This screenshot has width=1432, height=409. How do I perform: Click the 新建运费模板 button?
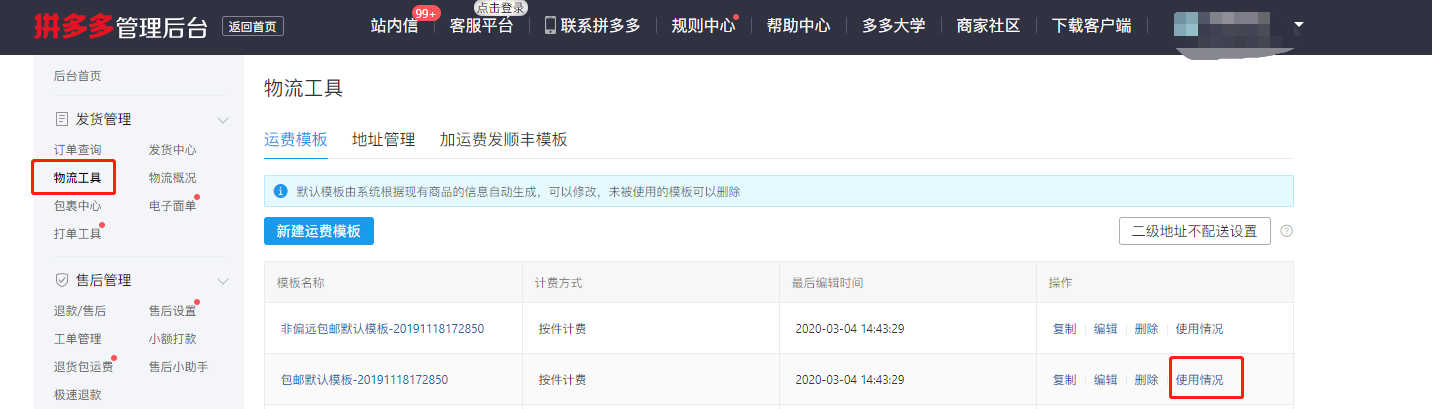[x=319, y=231]
